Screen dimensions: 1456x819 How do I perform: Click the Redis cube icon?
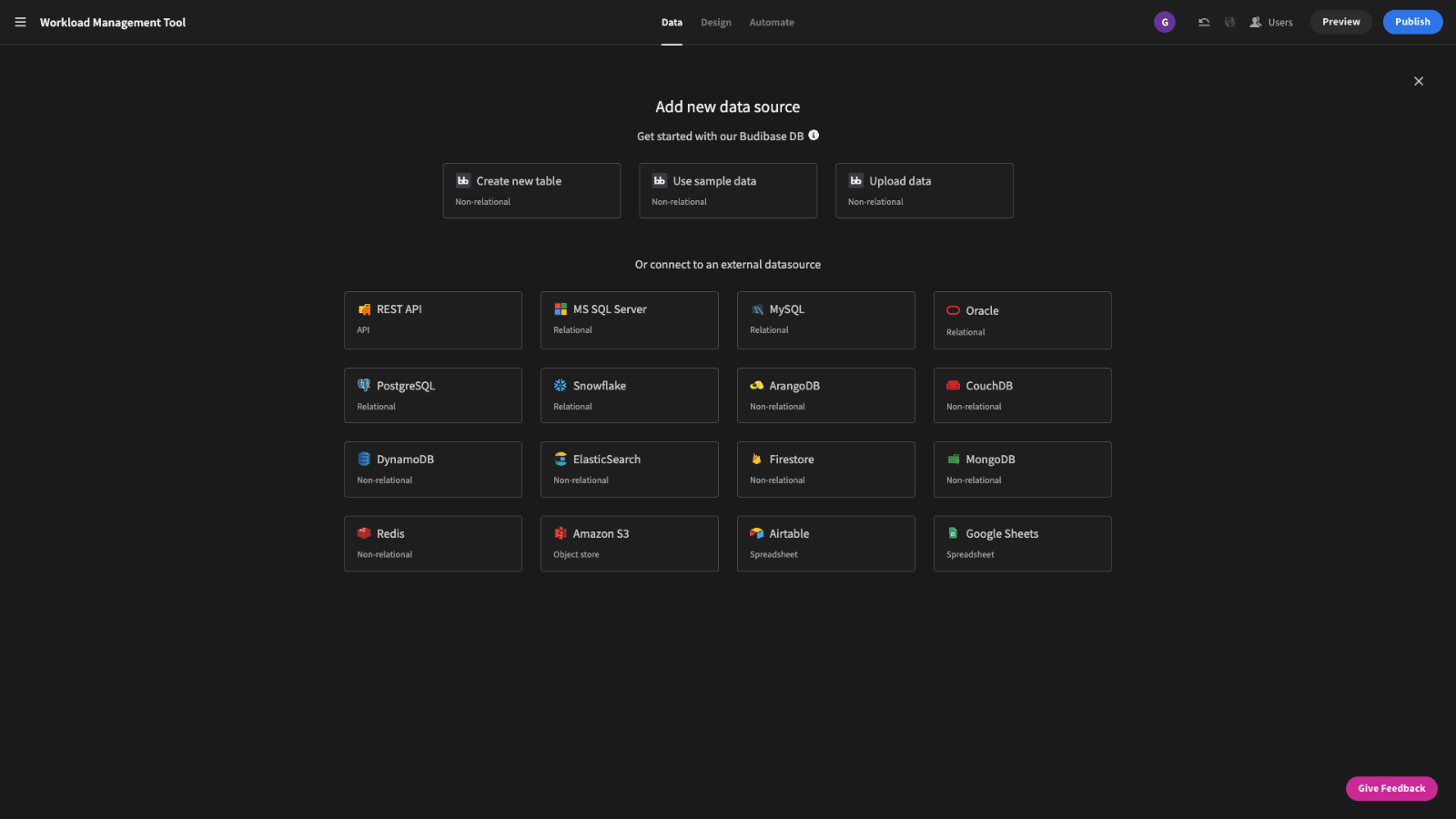364,533
